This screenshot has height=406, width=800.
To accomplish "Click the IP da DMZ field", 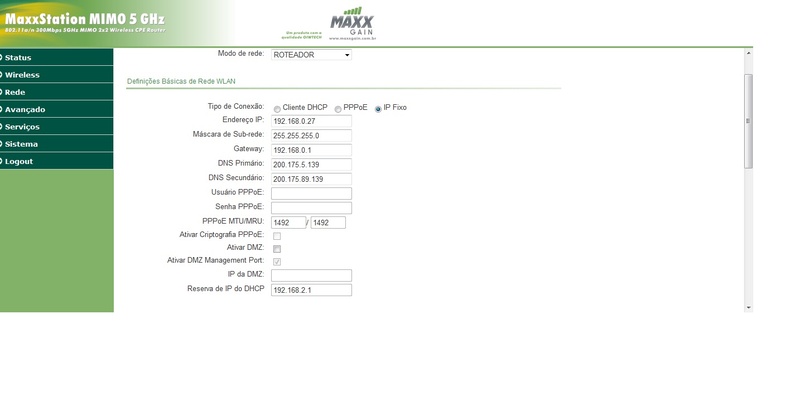I will coord(311,275).
